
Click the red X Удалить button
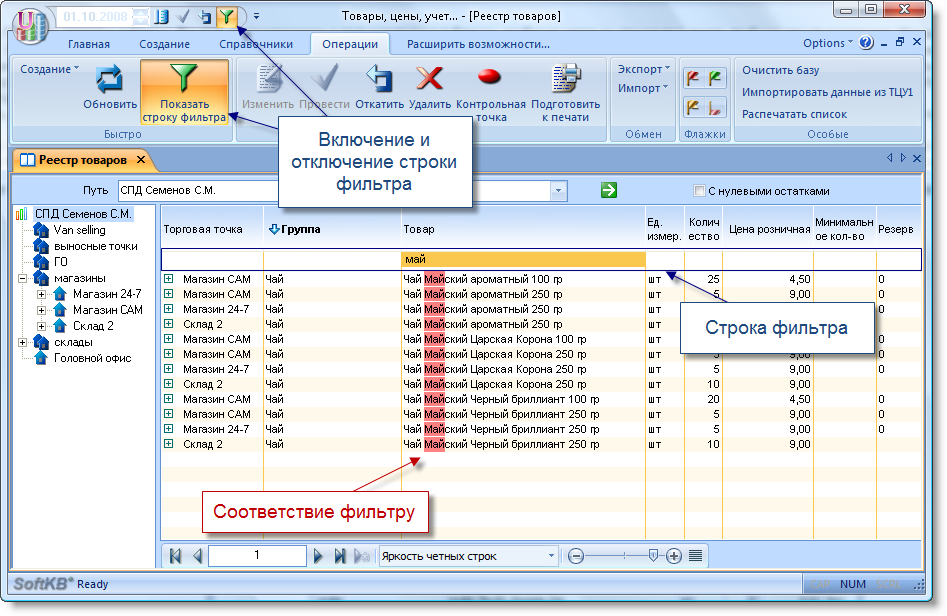[429, 86]
